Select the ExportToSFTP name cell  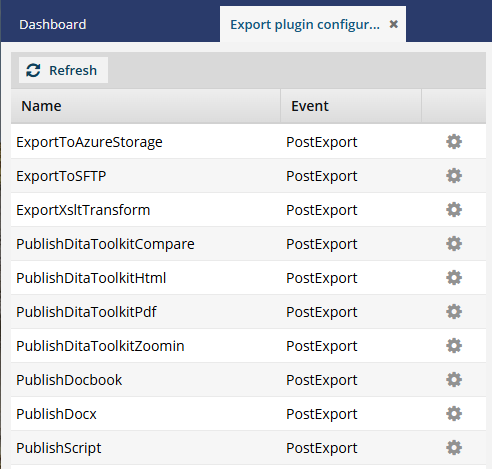point(146,176)
